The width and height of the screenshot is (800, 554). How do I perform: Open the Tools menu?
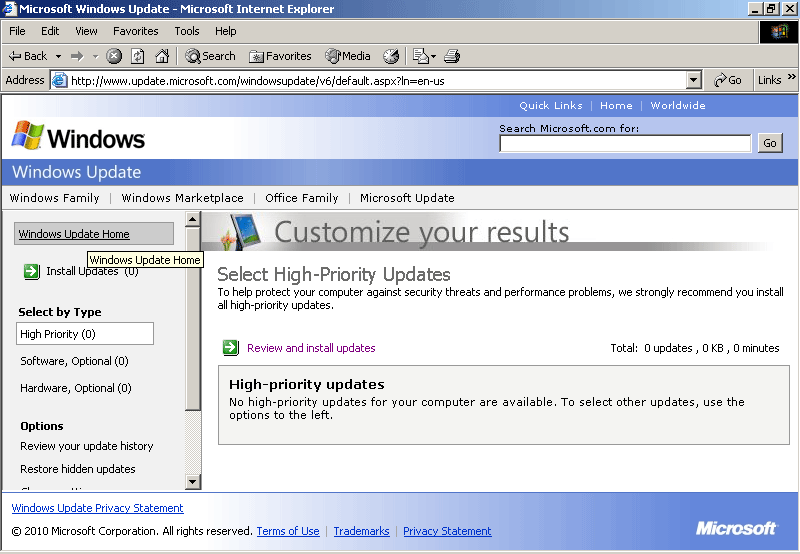187,31
